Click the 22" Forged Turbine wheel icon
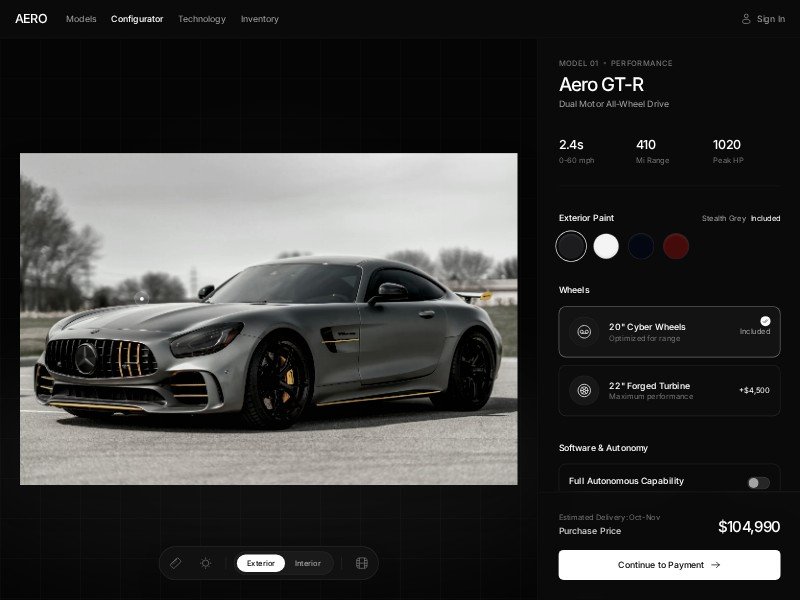The height and width of the screenshot is (600, 800). point(584,390)
